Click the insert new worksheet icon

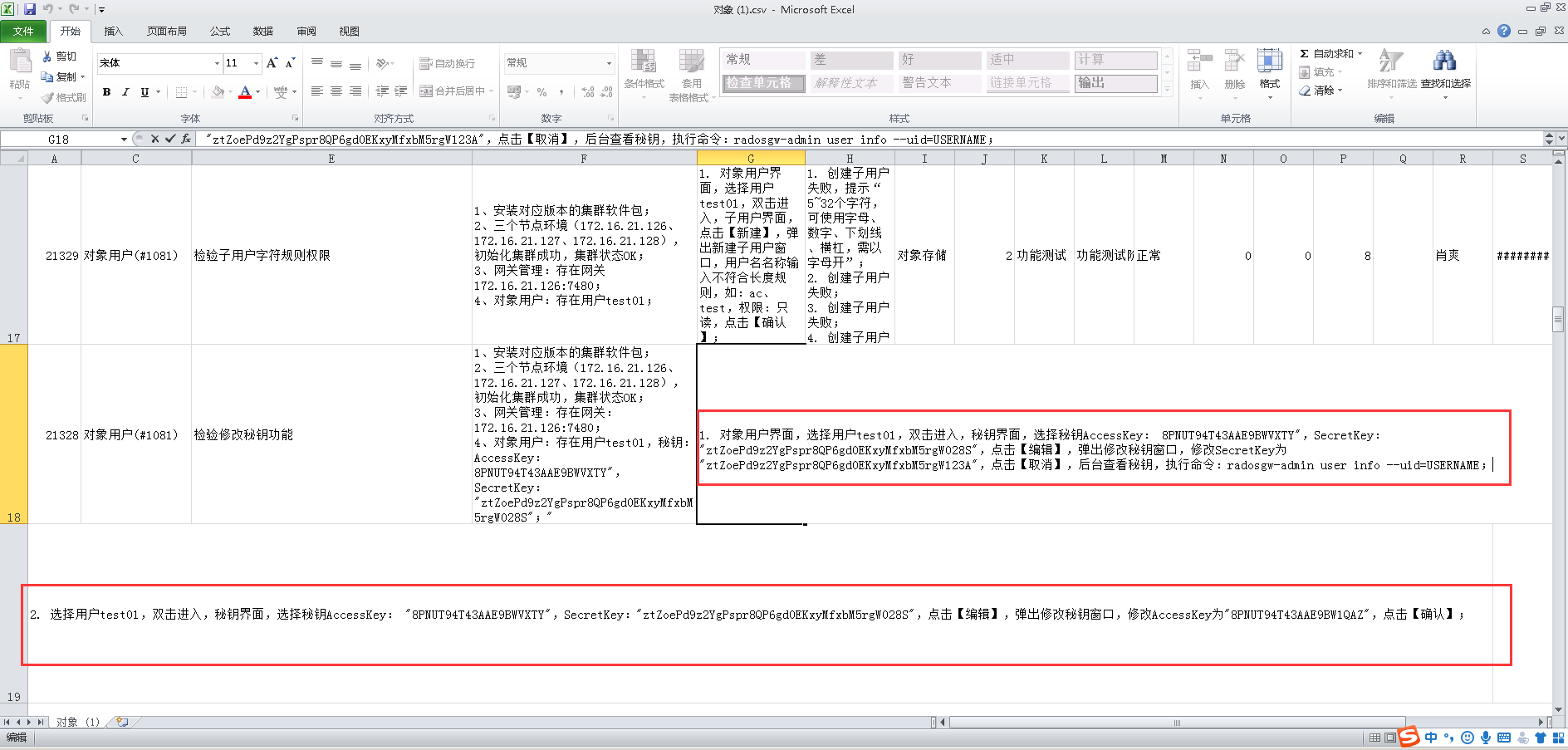(122, 722)
